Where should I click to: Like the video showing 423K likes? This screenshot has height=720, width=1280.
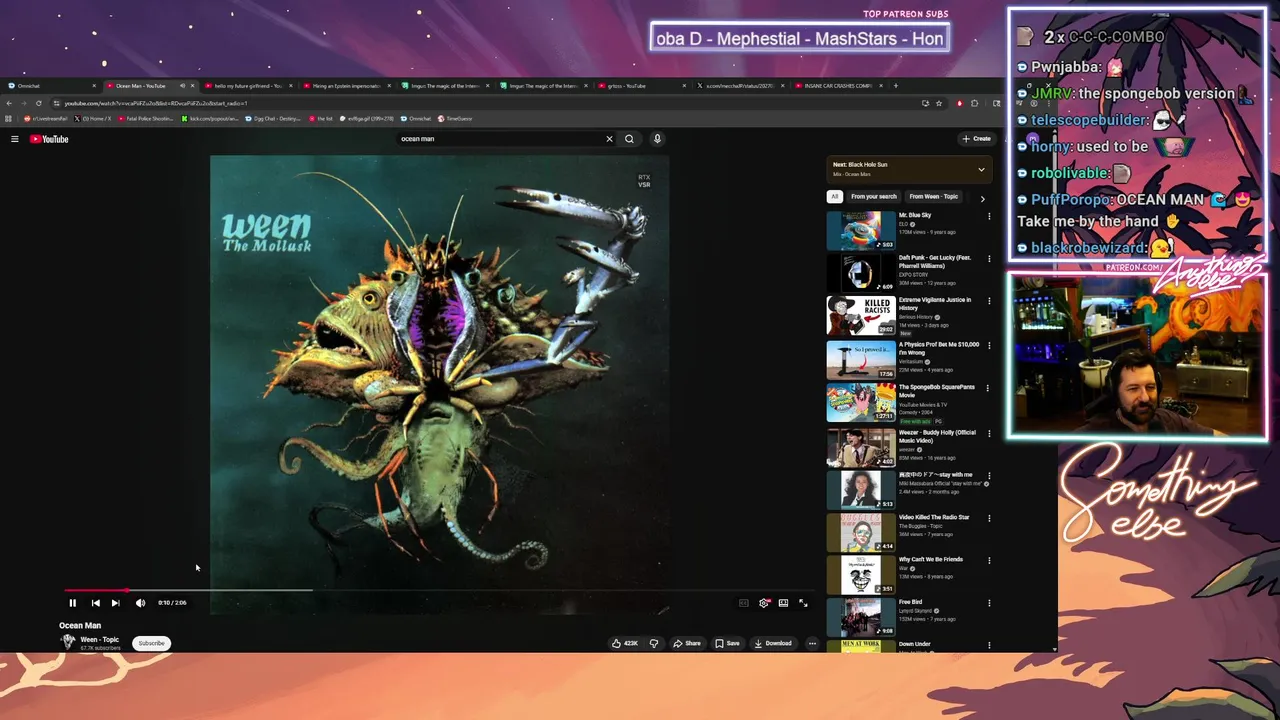625,643
